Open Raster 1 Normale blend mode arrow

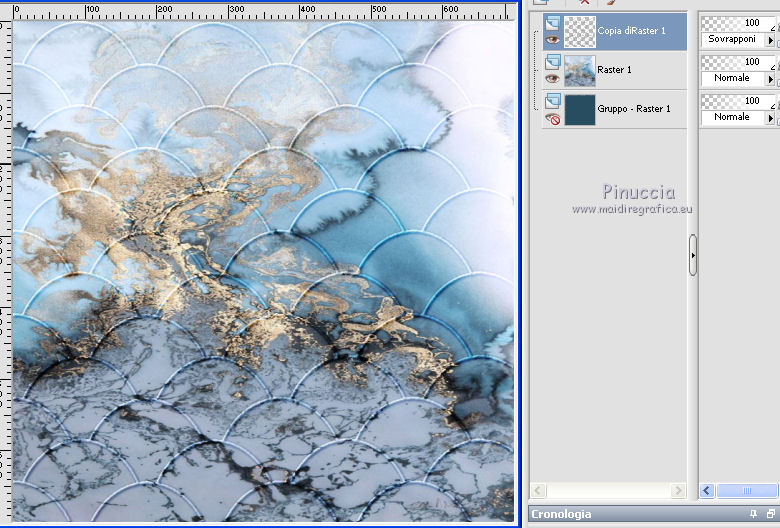(x=771, y=79)
